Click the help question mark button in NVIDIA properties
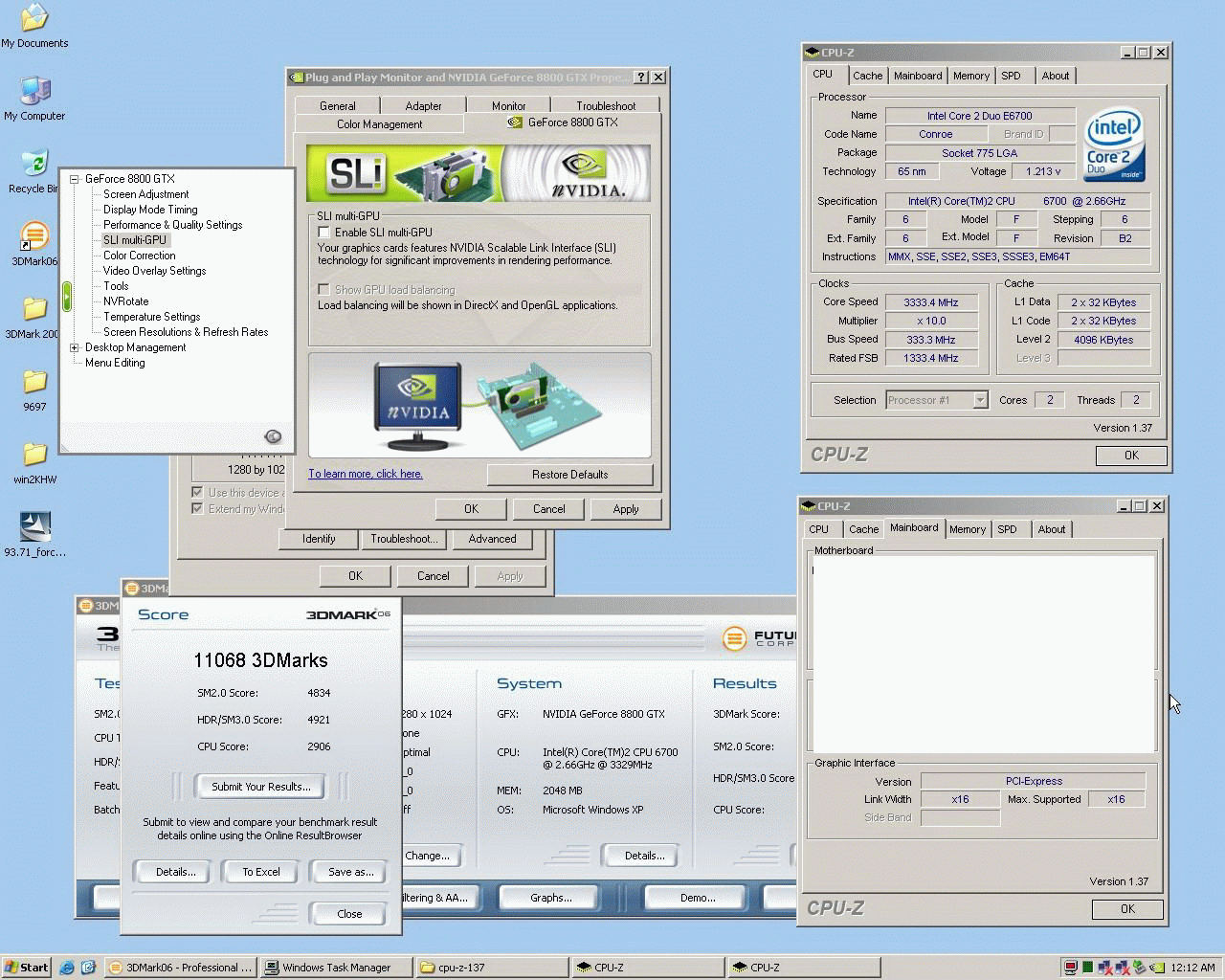The height and width of the screenshot is (980, 1225). (641, 78)
